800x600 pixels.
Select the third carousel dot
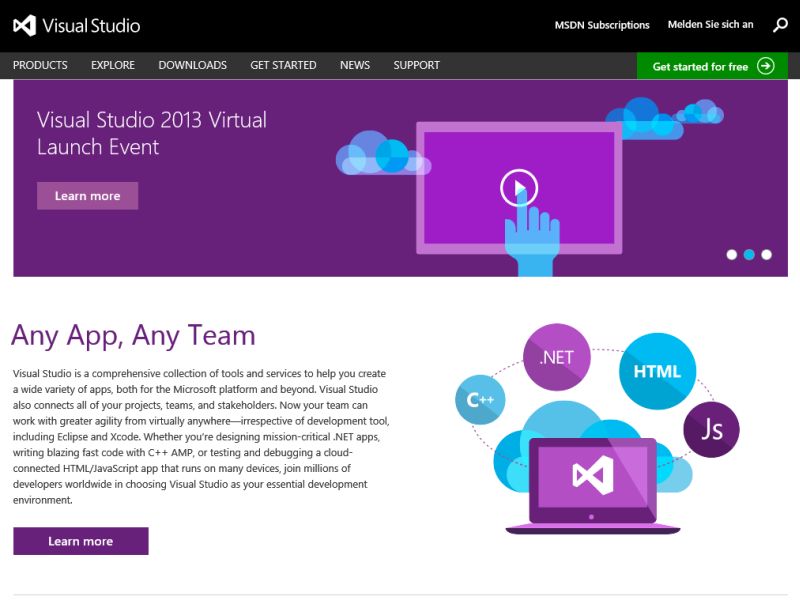[766, 255]
